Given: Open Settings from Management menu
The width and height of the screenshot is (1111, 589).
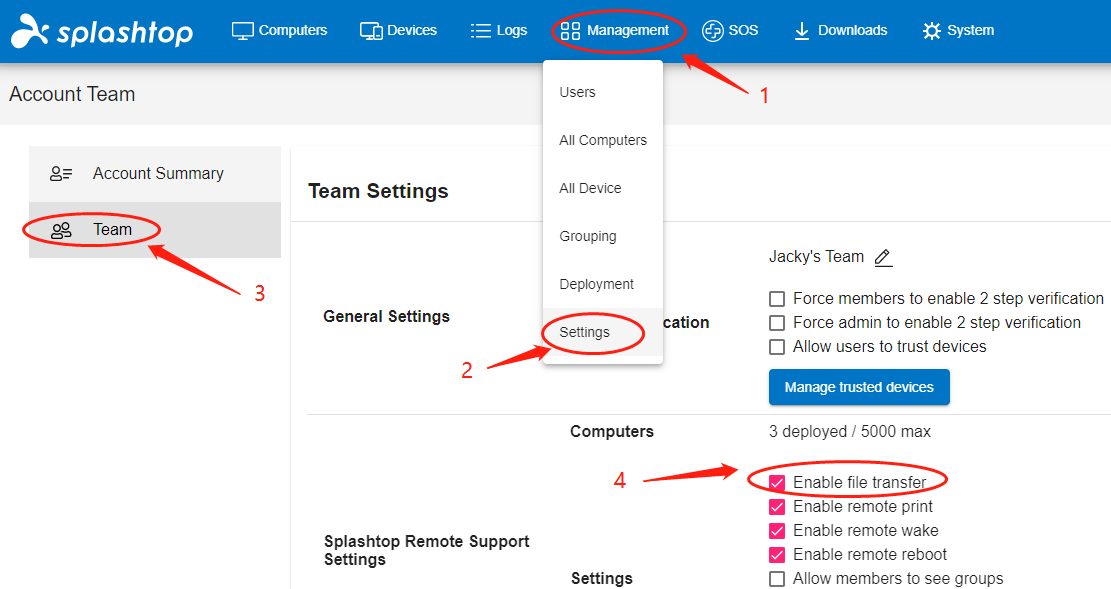Looking at the screenshot, I should 603,332.
